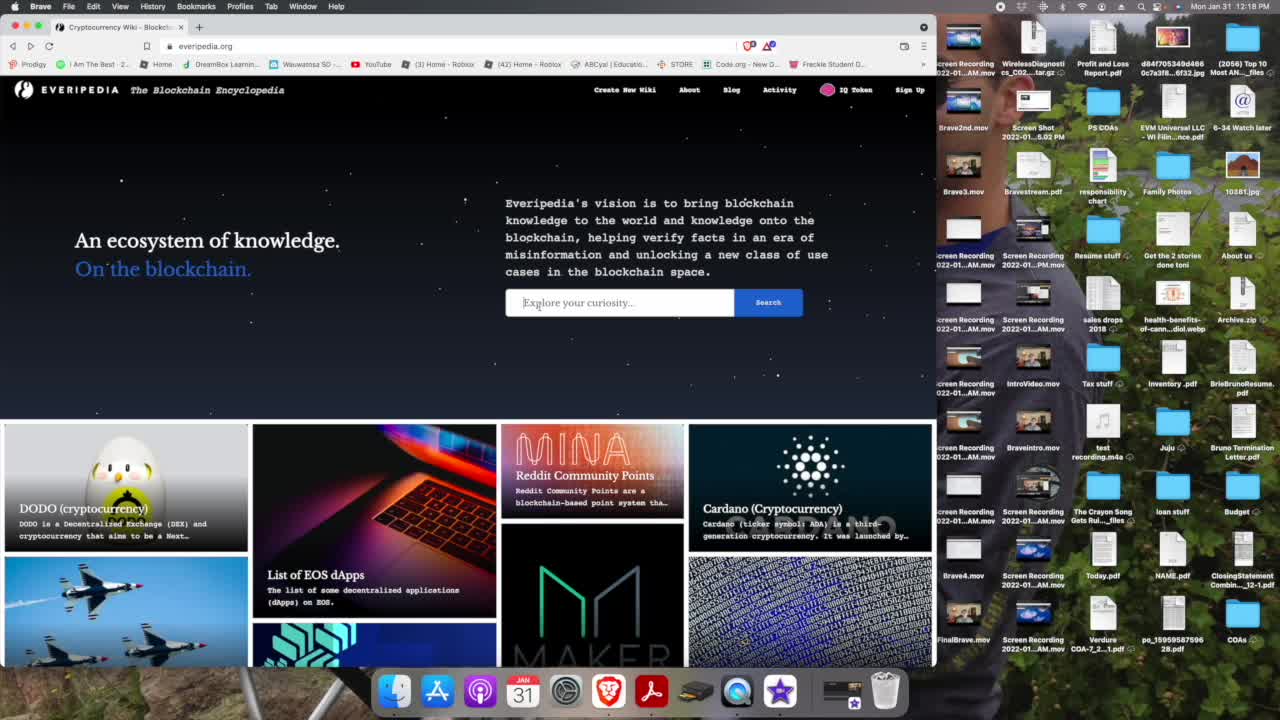Open Finder from the dock
1280x720 pixels.
[395, 691]
